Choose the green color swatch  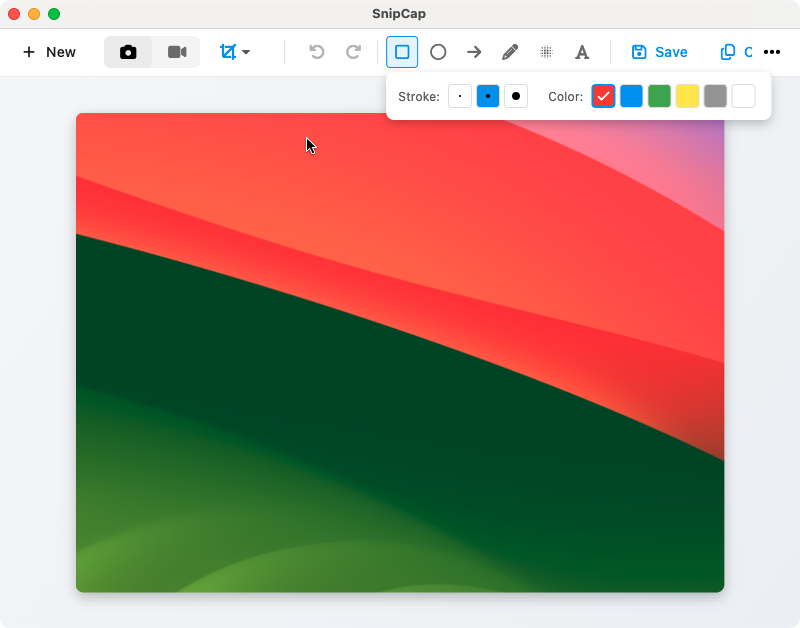(659, 96)
